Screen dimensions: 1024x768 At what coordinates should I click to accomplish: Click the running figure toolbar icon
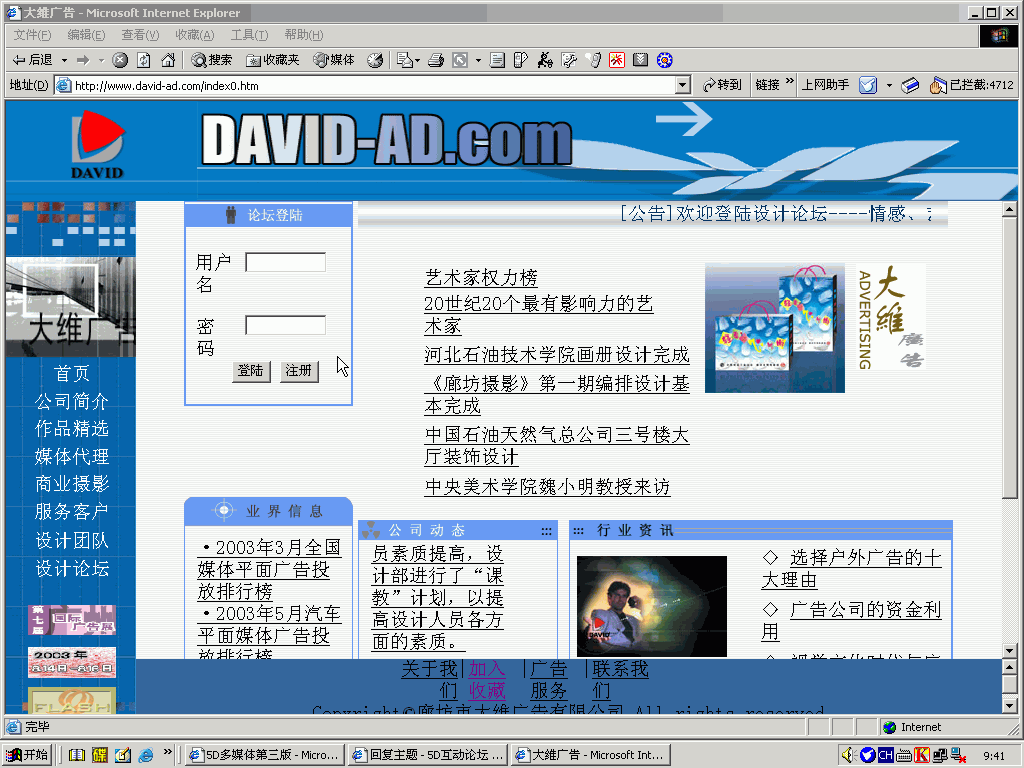(545, 60)
